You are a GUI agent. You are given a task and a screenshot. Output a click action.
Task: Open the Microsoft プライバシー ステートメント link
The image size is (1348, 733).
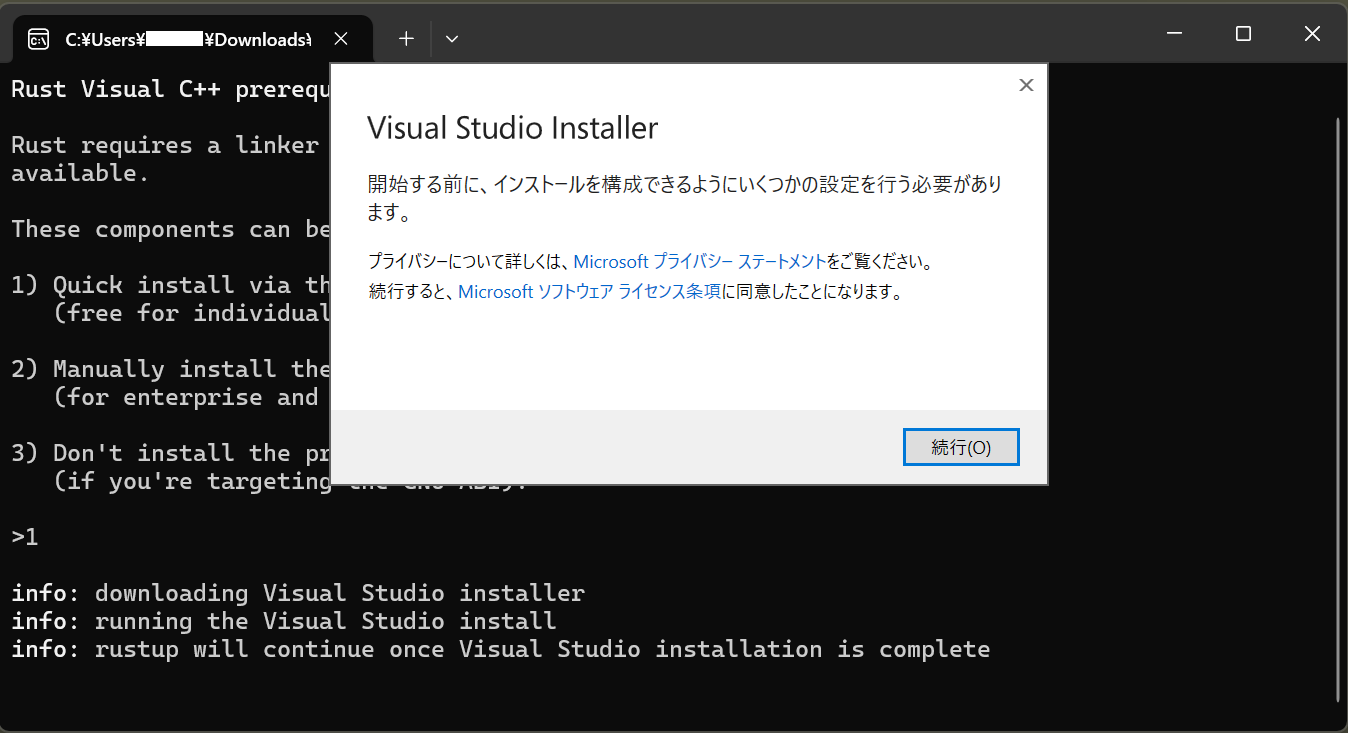point(700,262)
